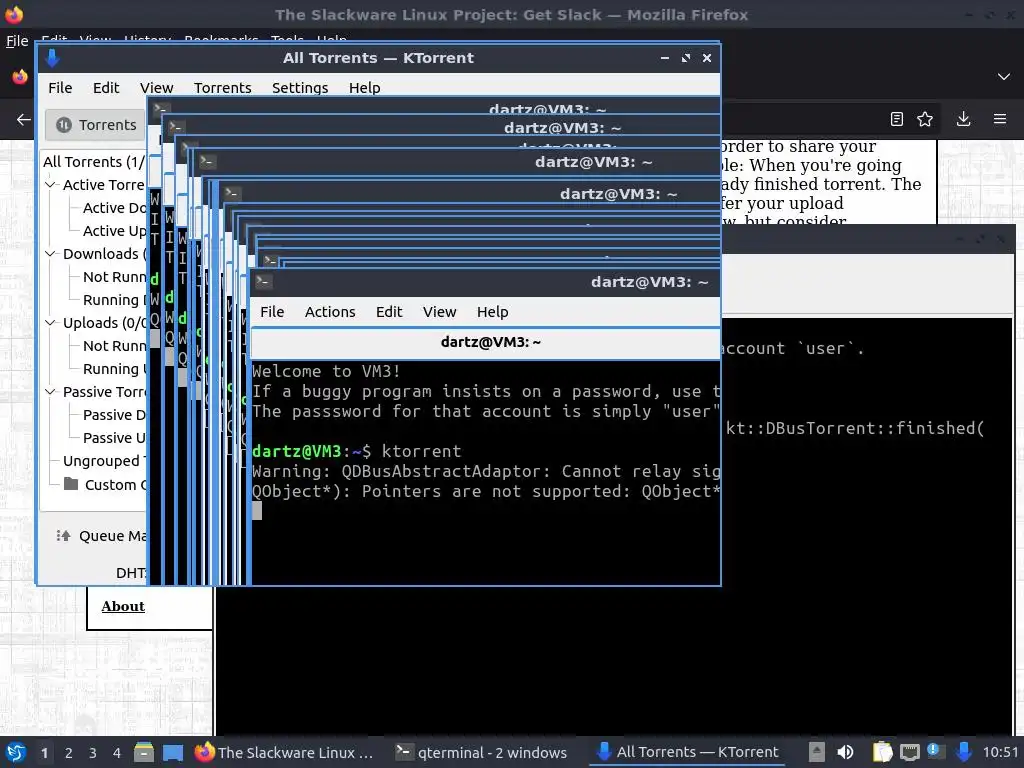Open the volume control tray icon

[x=845, y=752]
